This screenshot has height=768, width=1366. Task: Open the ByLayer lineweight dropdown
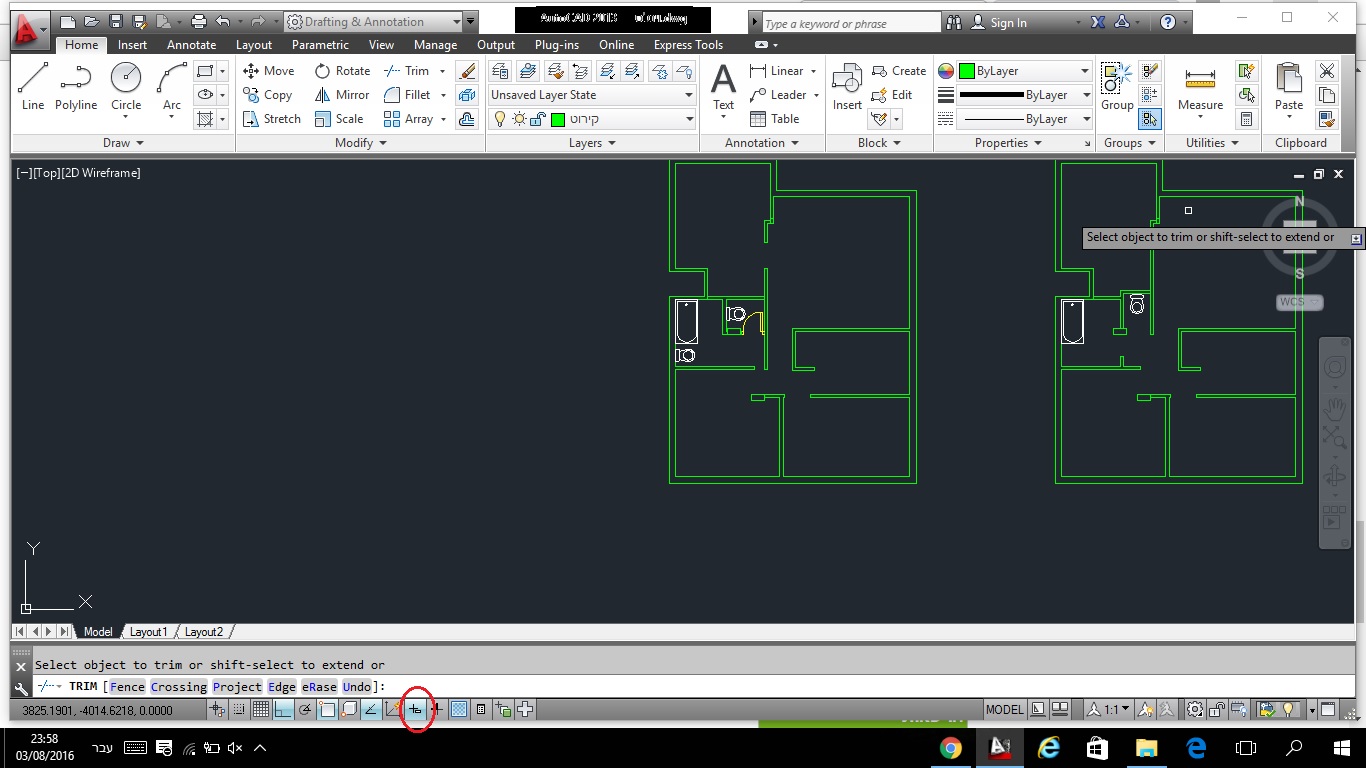click(x=1024, y=95)
